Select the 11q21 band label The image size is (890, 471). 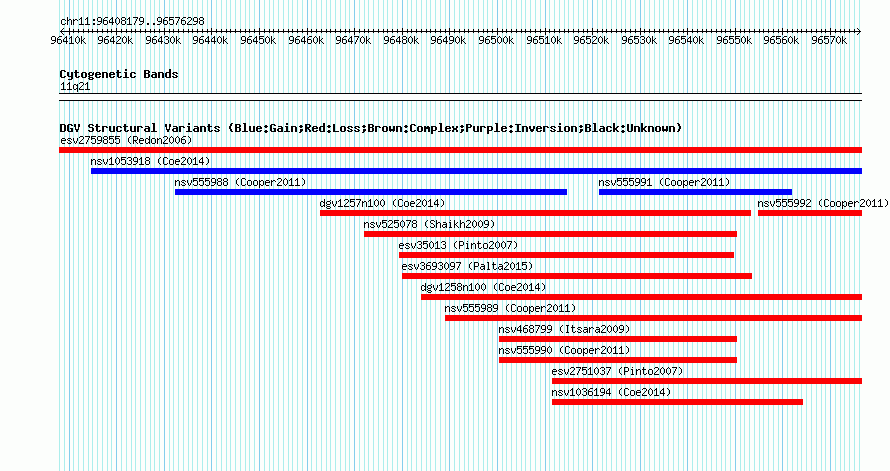[x=75, y=86]
